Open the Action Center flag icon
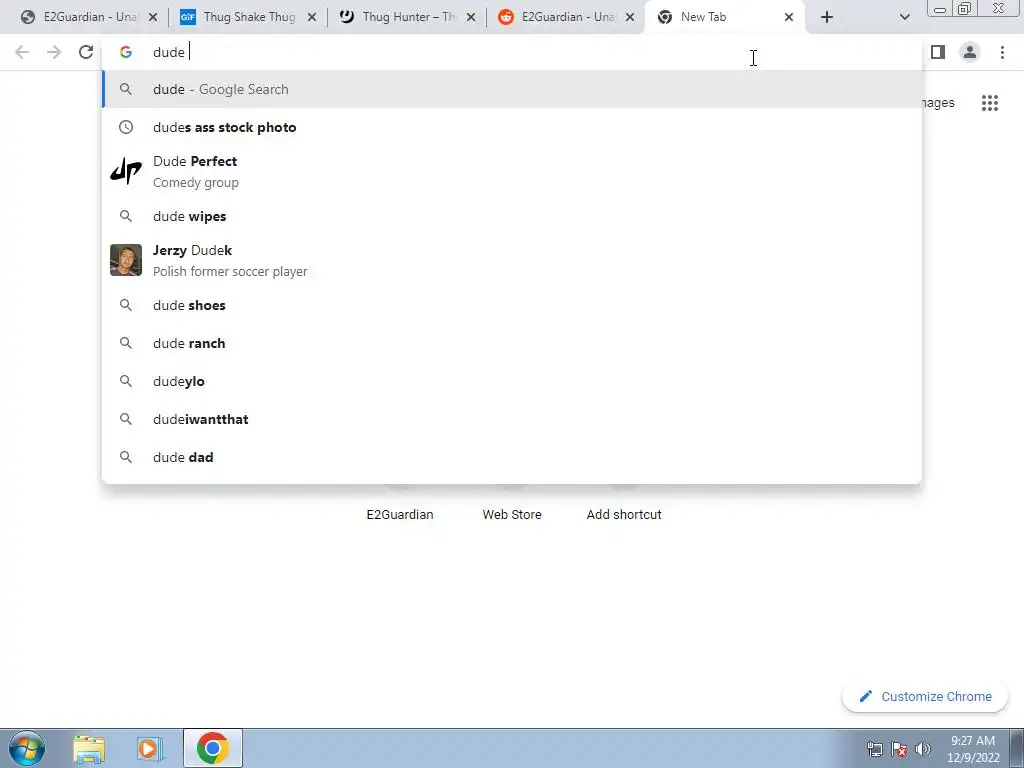 899,749
